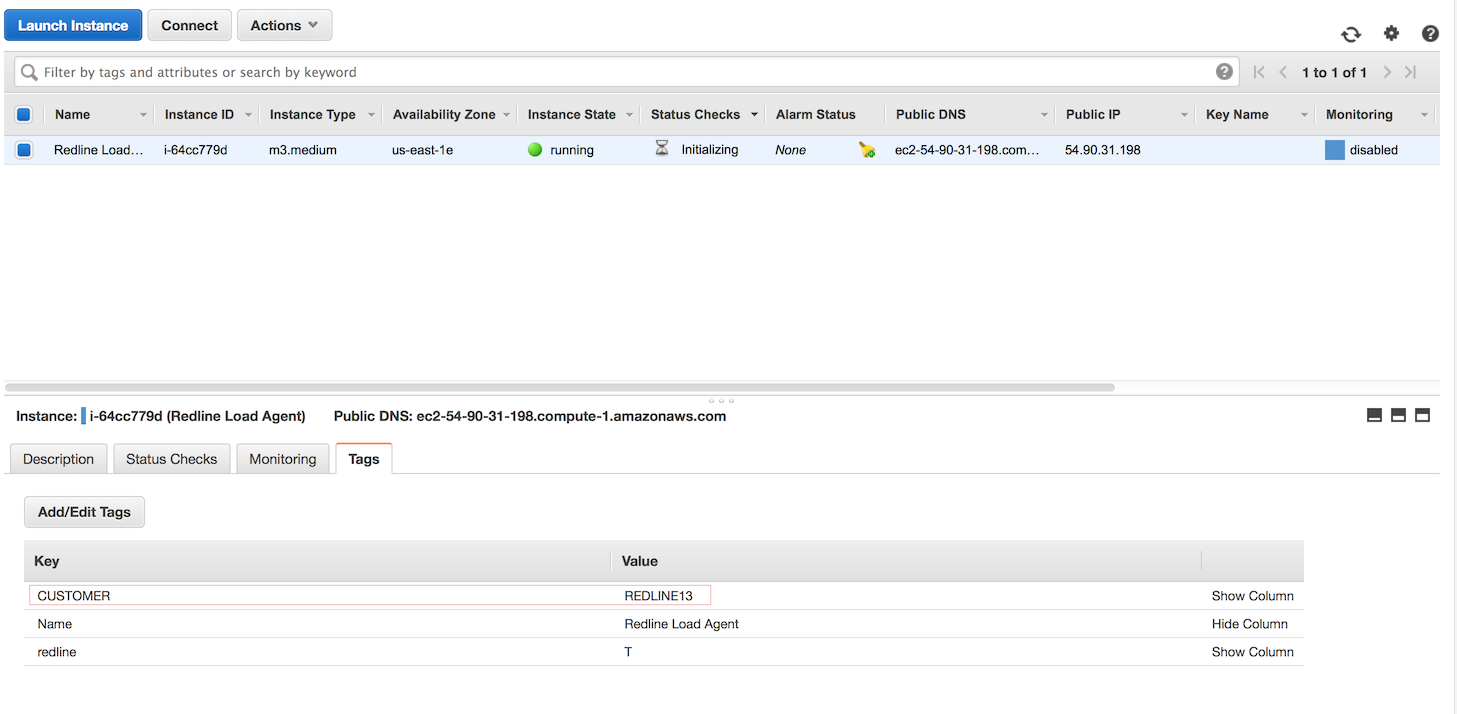Open the Public DNS column dropdown arrow

pyautogui.click(x=1044, y=115)
